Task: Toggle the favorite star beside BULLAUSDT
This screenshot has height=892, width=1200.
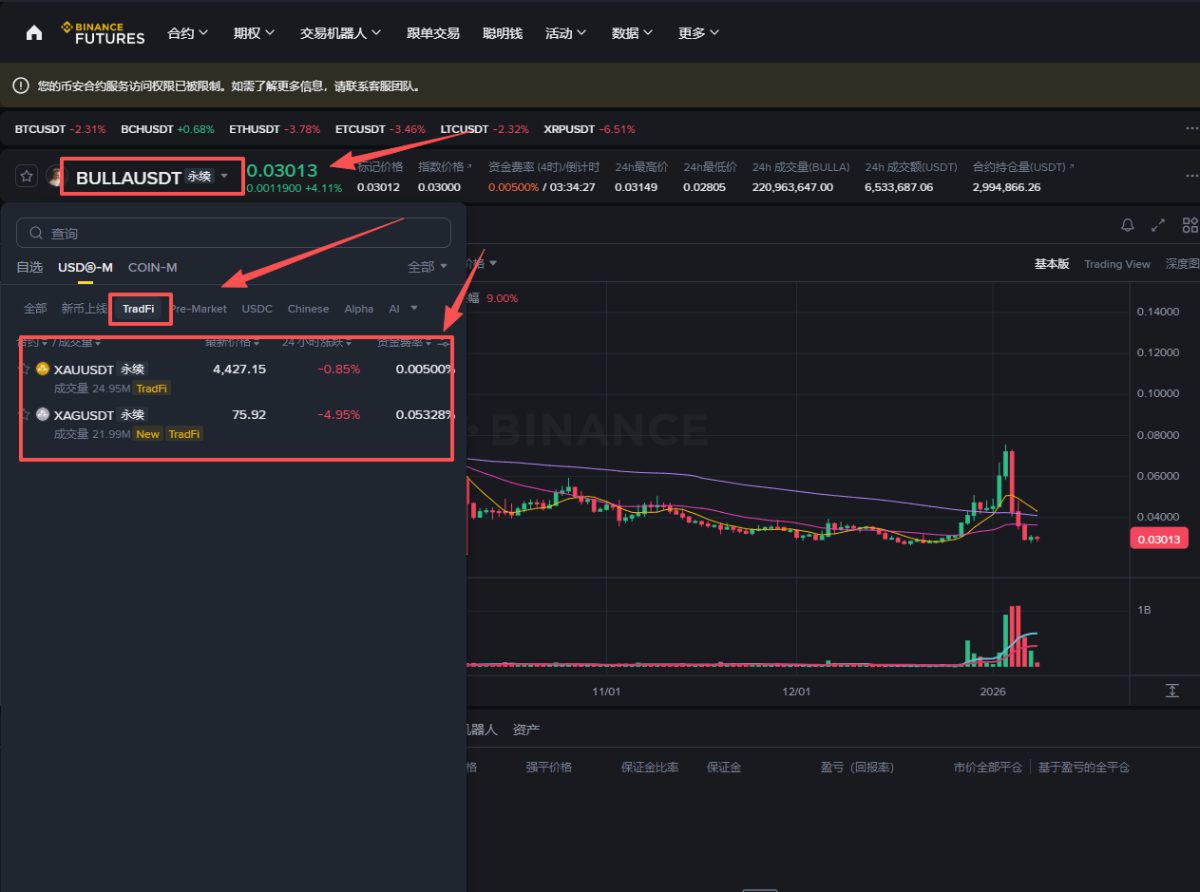Action: 27,176
